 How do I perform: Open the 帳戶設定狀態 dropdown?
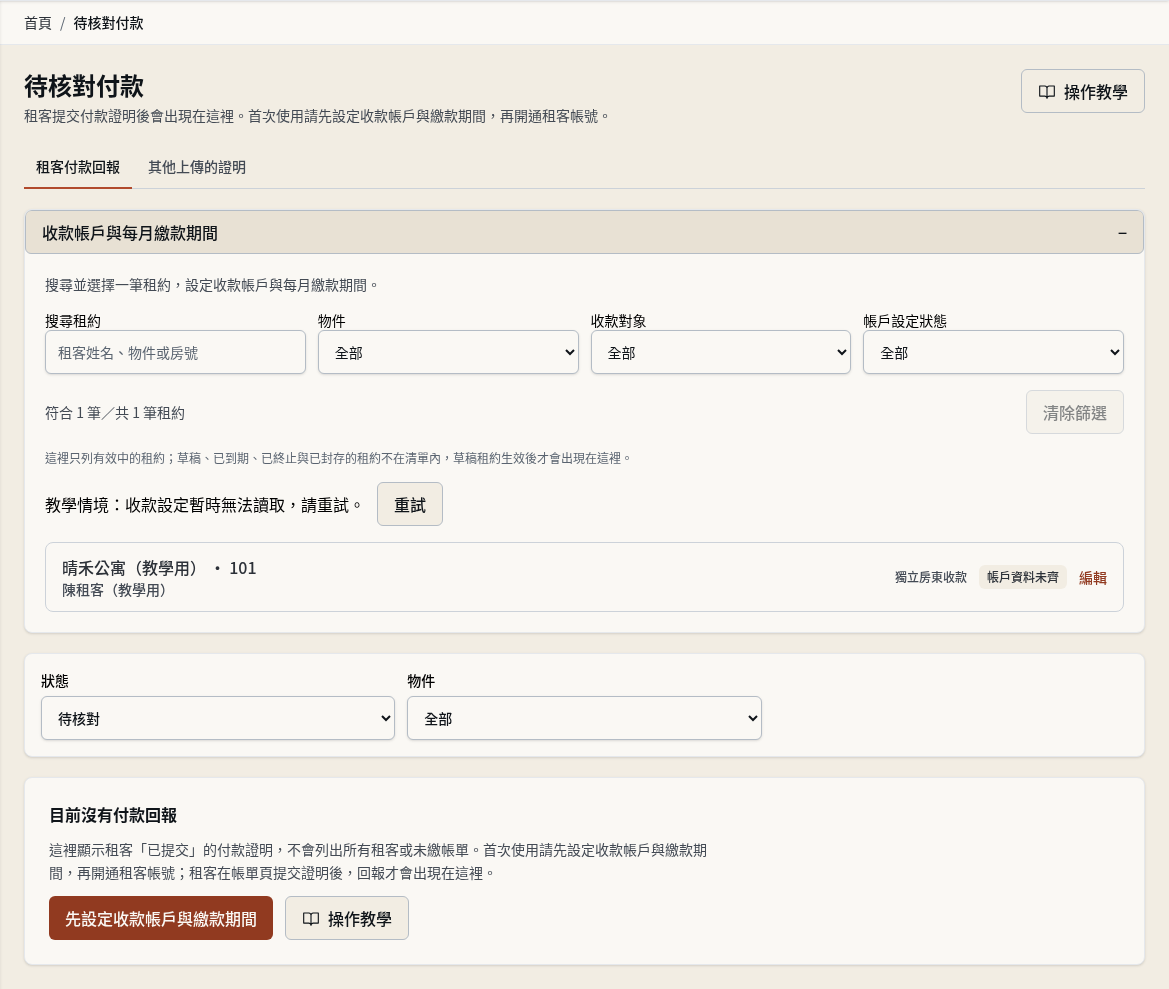993,353
